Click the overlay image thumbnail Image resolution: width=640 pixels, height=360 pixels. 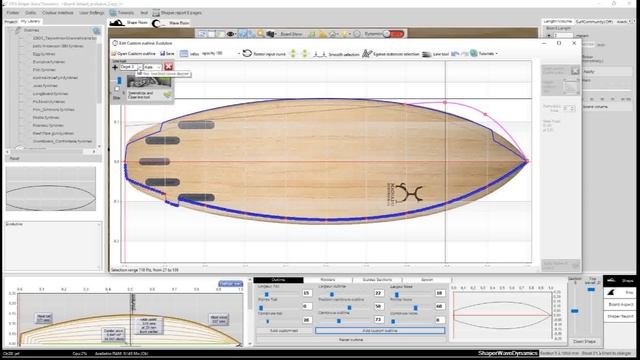click(149, 82)
